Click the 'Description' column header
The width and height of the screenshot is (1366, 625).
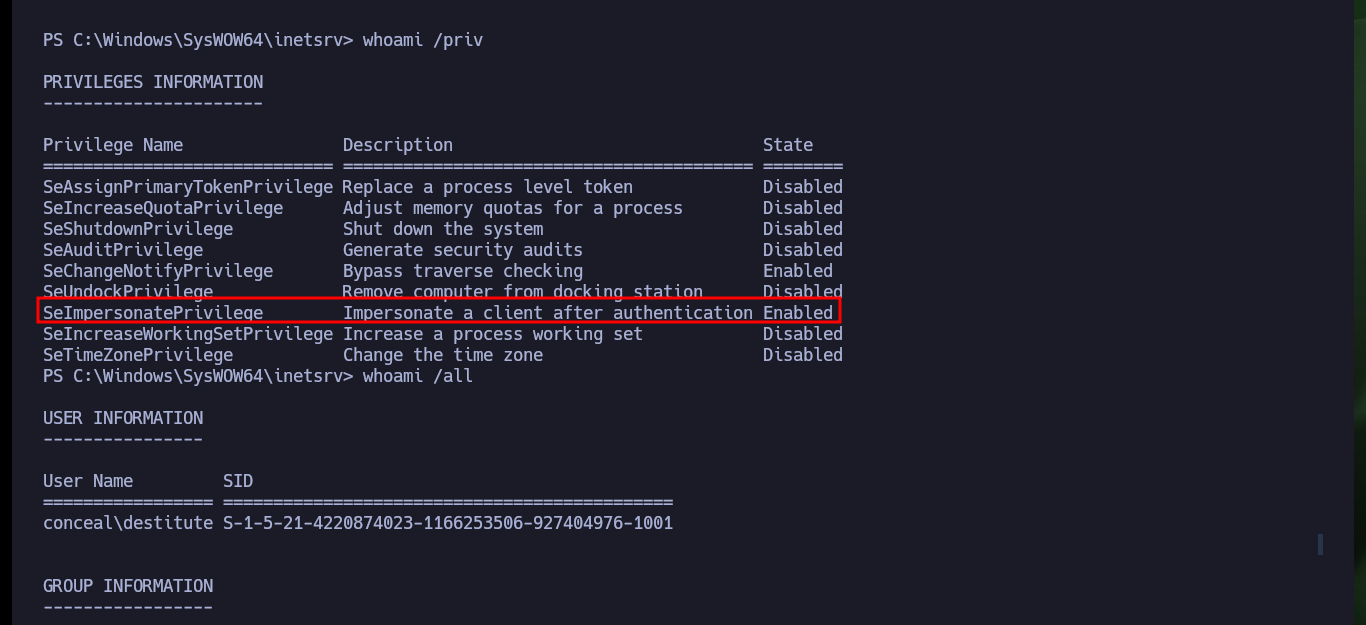398,145
